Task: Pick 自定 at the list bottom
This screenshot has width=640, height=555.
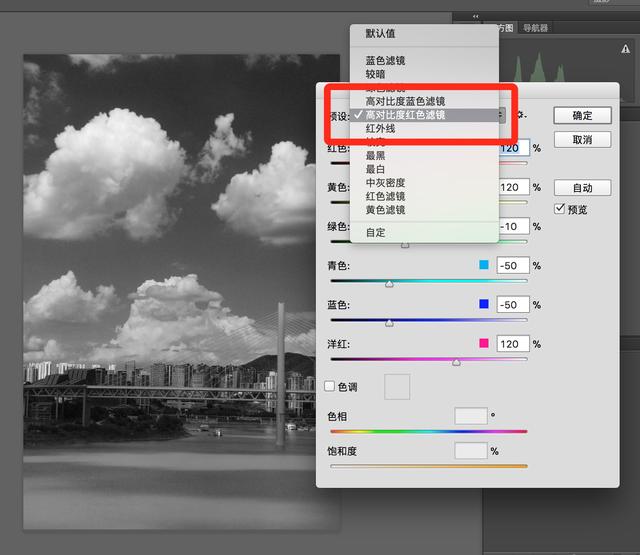Action: click(x=375, y=232)
